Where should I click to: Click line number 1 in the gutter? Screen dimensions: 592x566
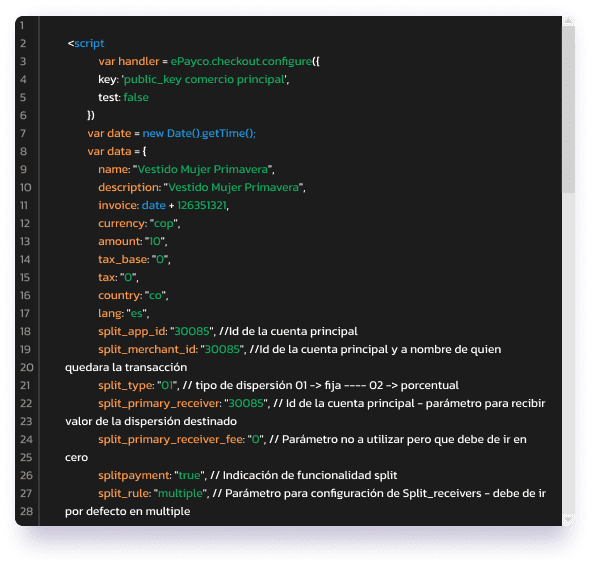coord(22,25)
